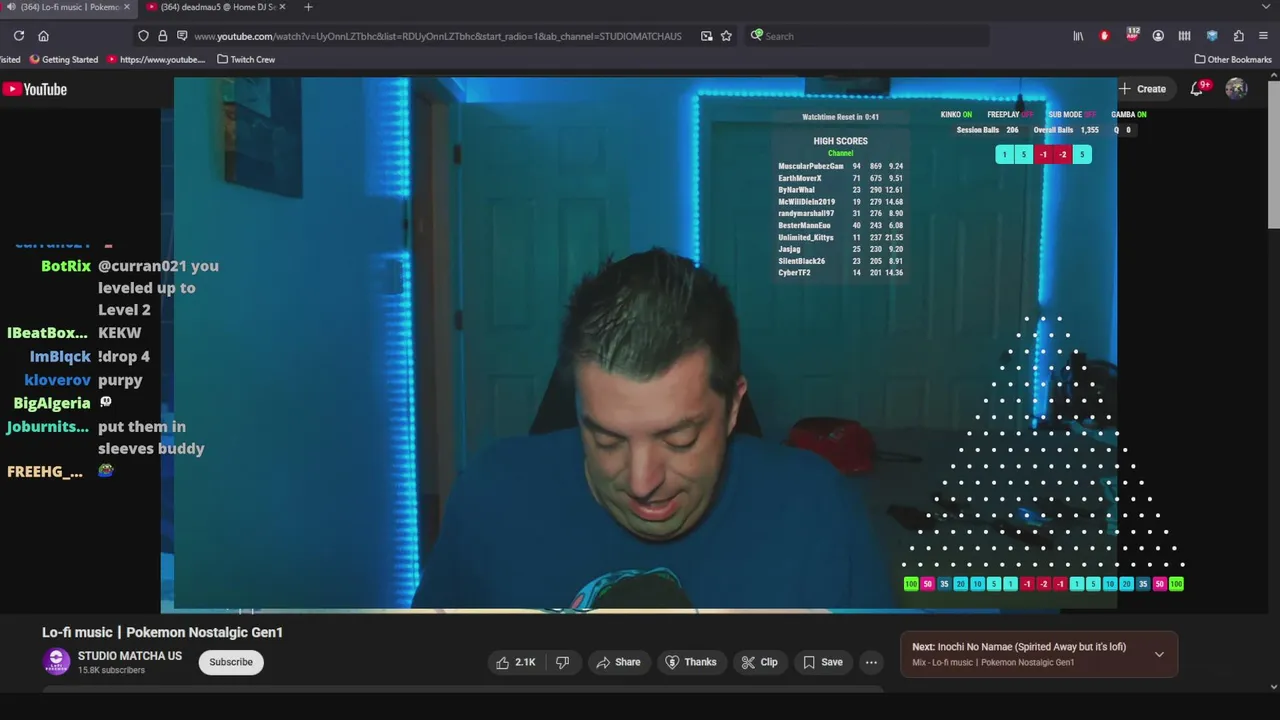Open the Getting Started bookmark
The height and width of the screenshot is (720, 1280).
[x=64, y=59]
